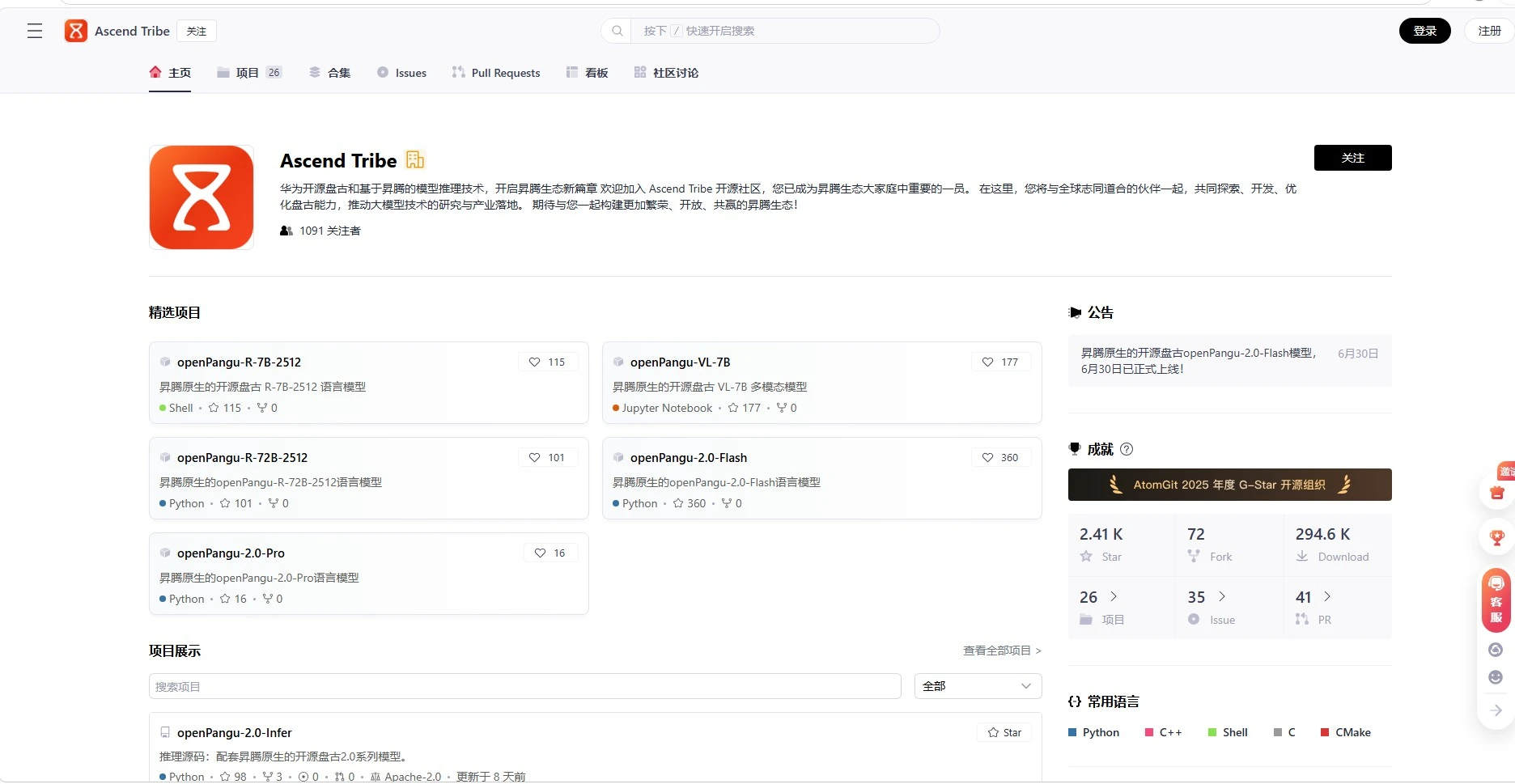Click the Fork count 72 stat
Viewport: 1515px width, 784px height.
[x=1229, y=545]
